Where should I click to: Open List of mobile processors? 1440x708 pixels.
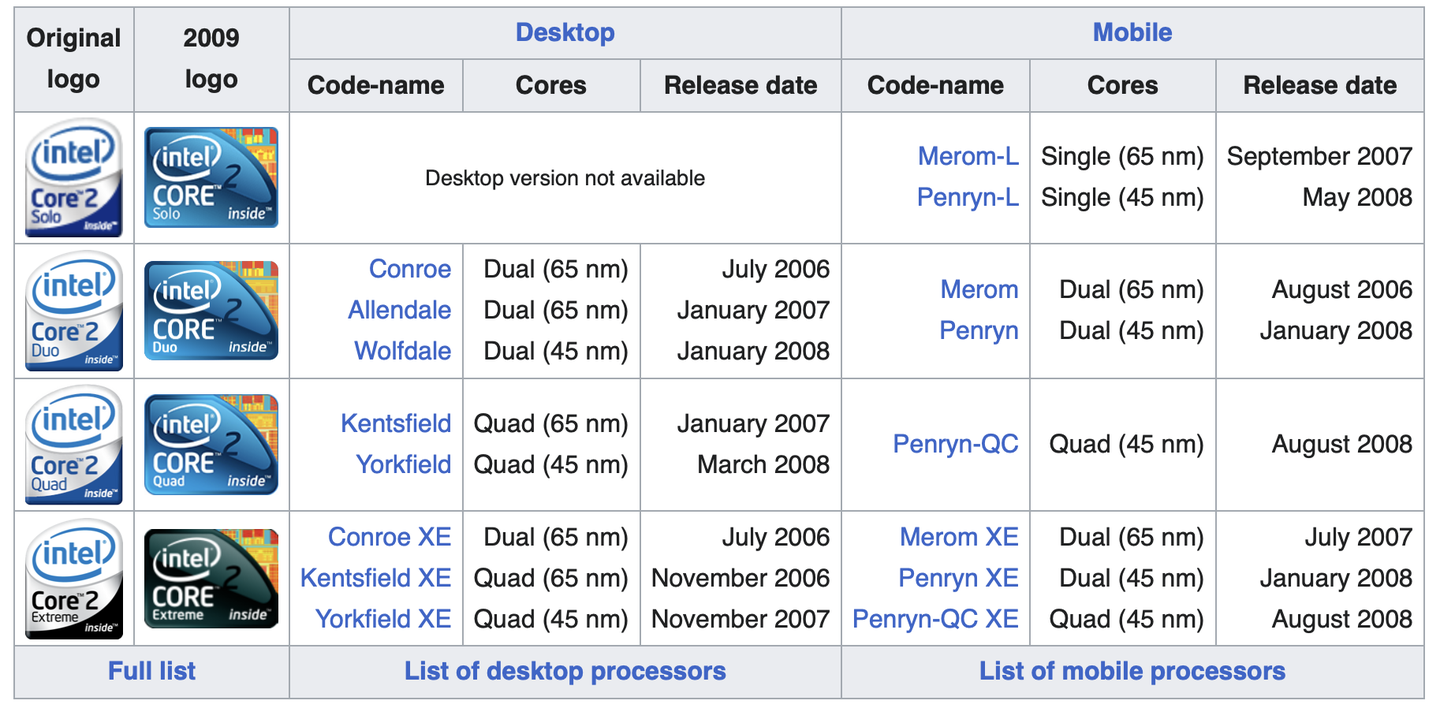click(x=1132, y=671)
